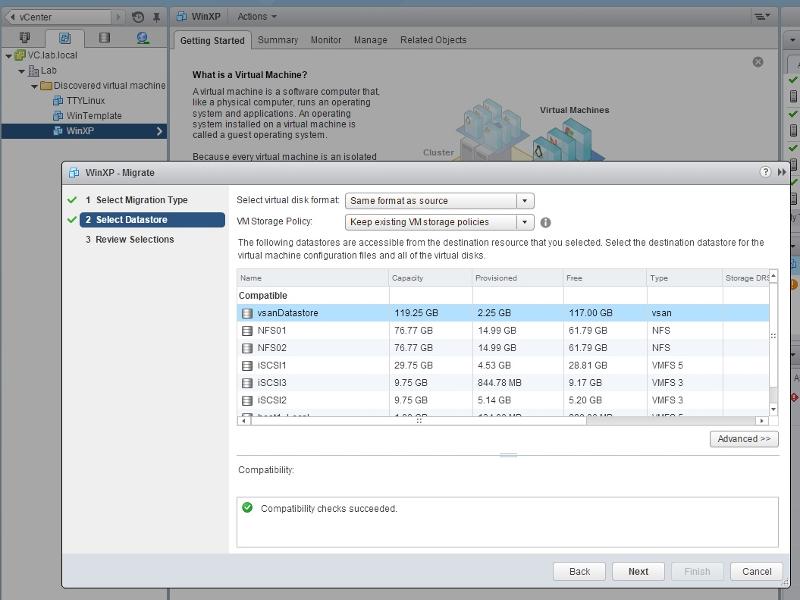Select the NFS02 datastore row
Viewport: 800px width, 600px height.
pyautogui.click(x=503, y=348)
